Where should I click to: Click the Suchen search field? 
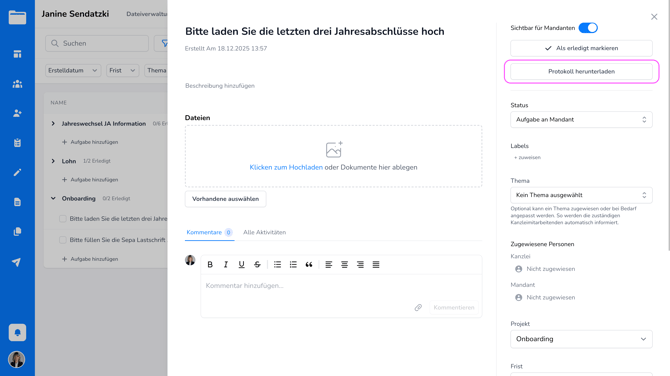[x=97, y=43]
